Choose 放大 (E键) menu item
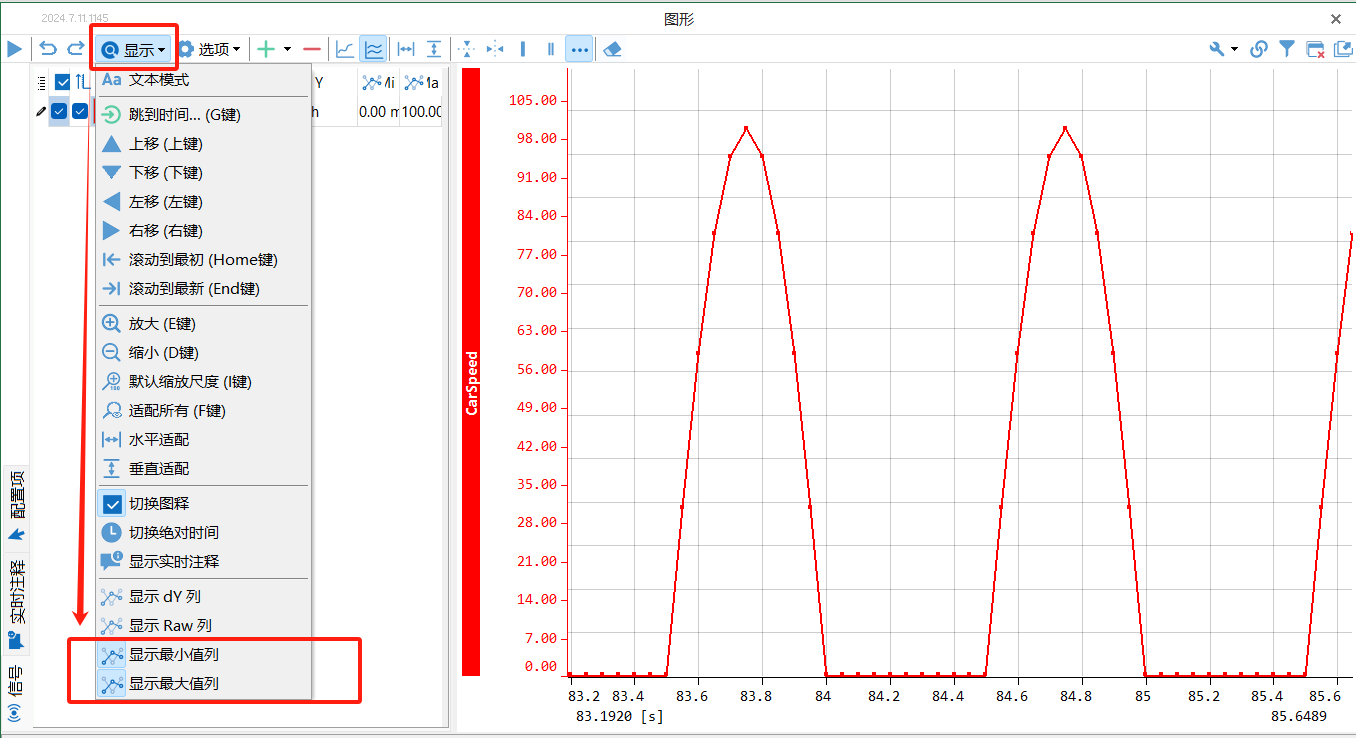This screenshot has height=739, width=1356. [x=203, y=324]
